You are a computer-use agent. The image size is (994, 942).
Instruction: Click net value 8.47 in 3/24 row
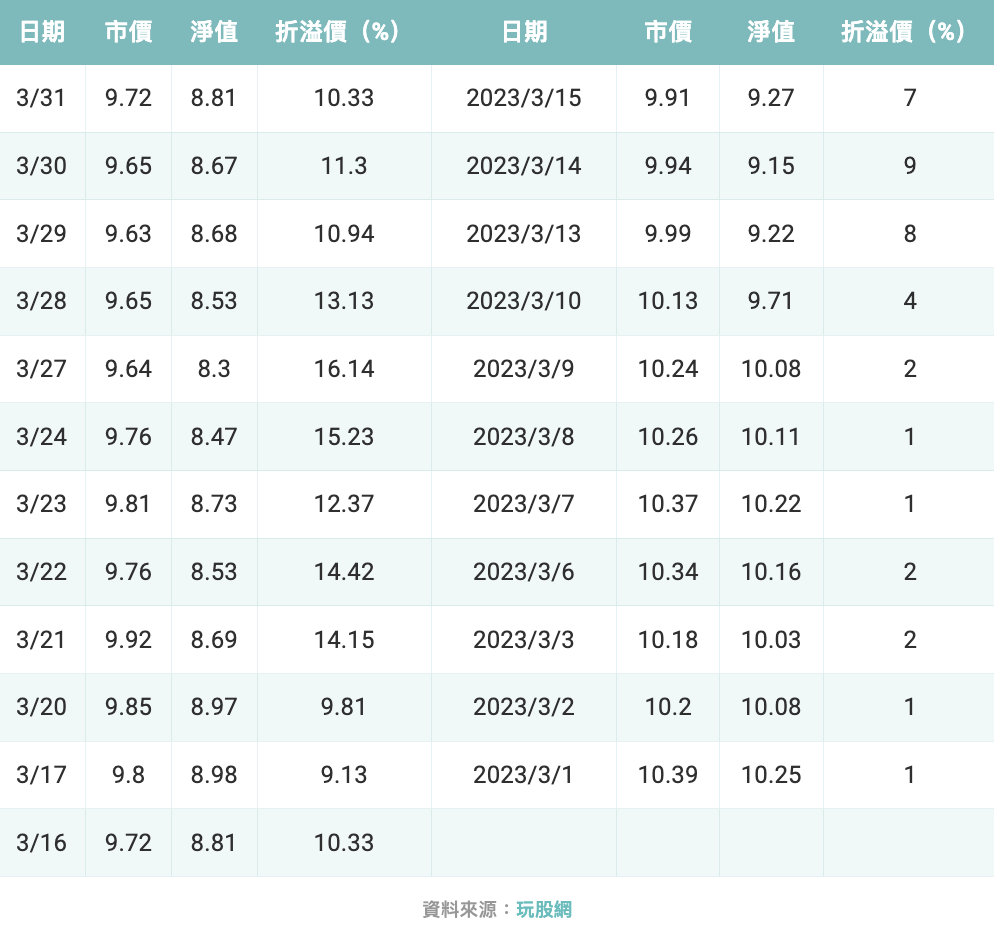click(214, 437)
